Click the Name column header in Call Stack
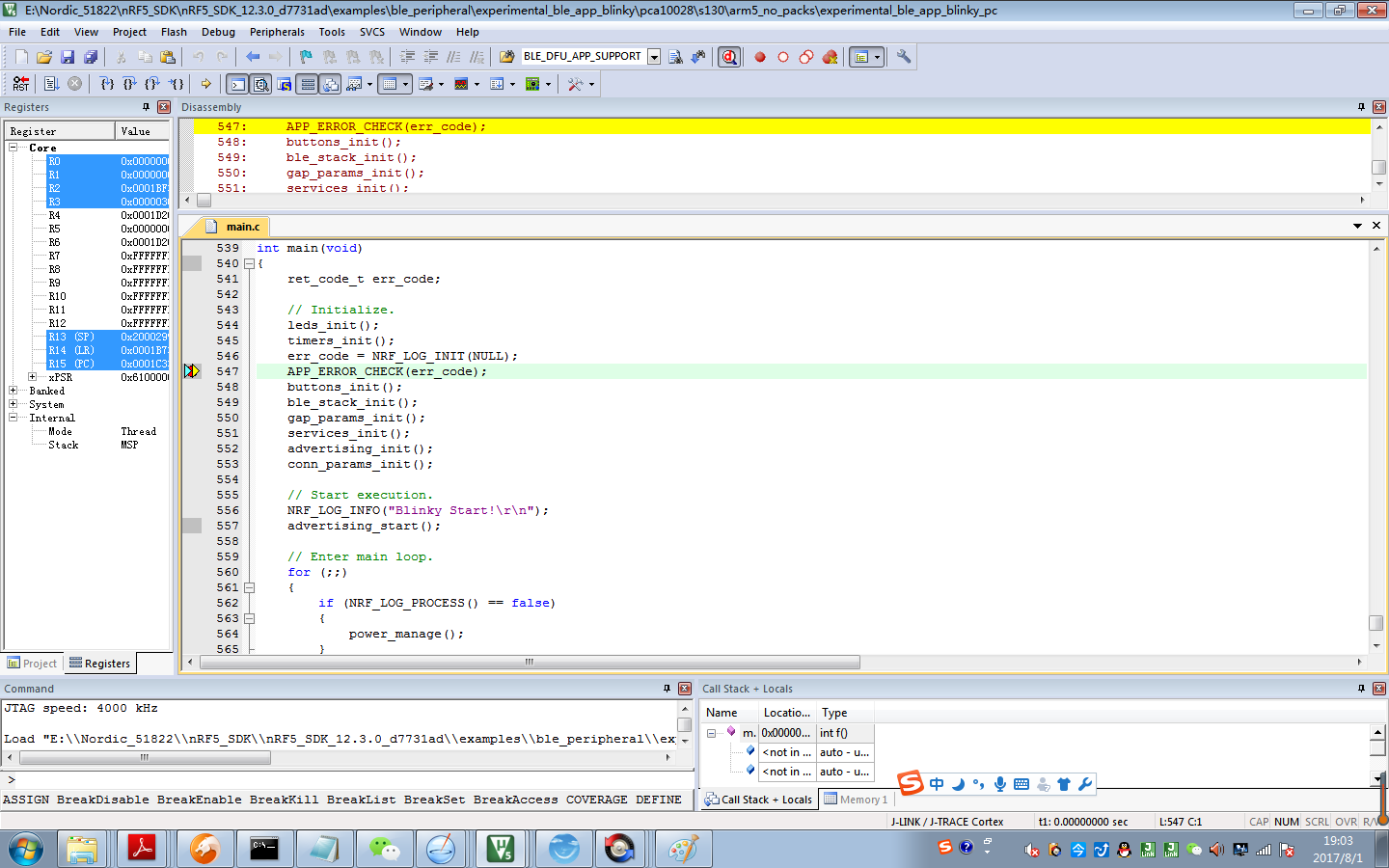 [x=730, y=713]
